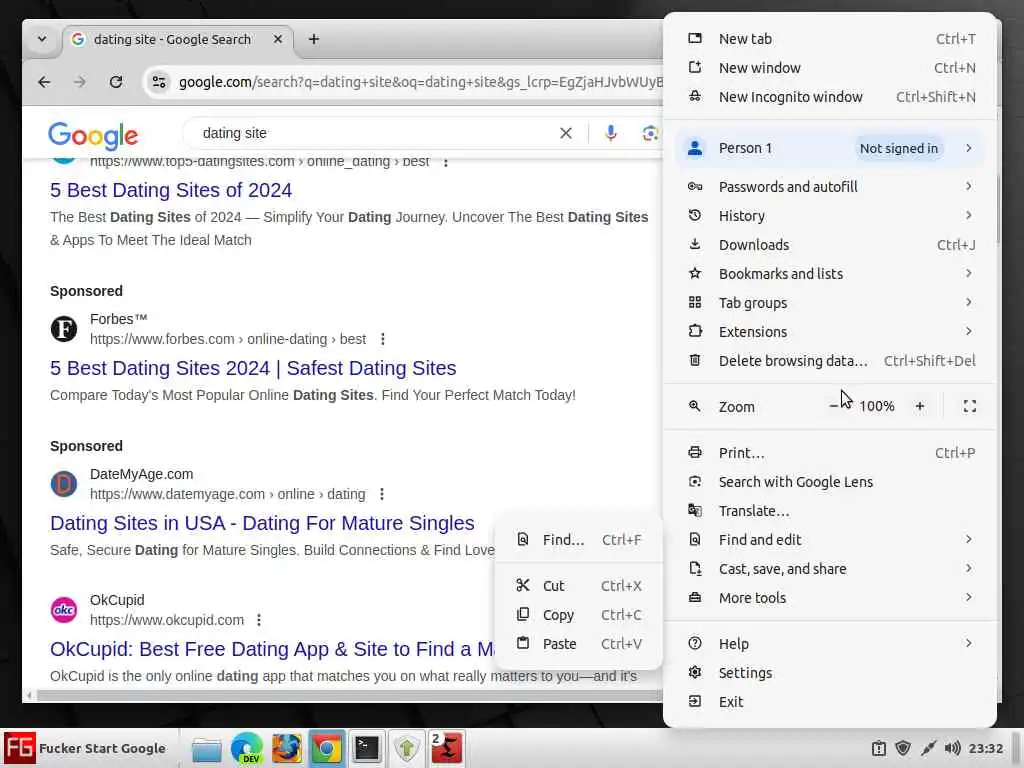Click the horizontal page scrollbar
This screenshot has height=768, width=1024.
[x=349, y=696]
